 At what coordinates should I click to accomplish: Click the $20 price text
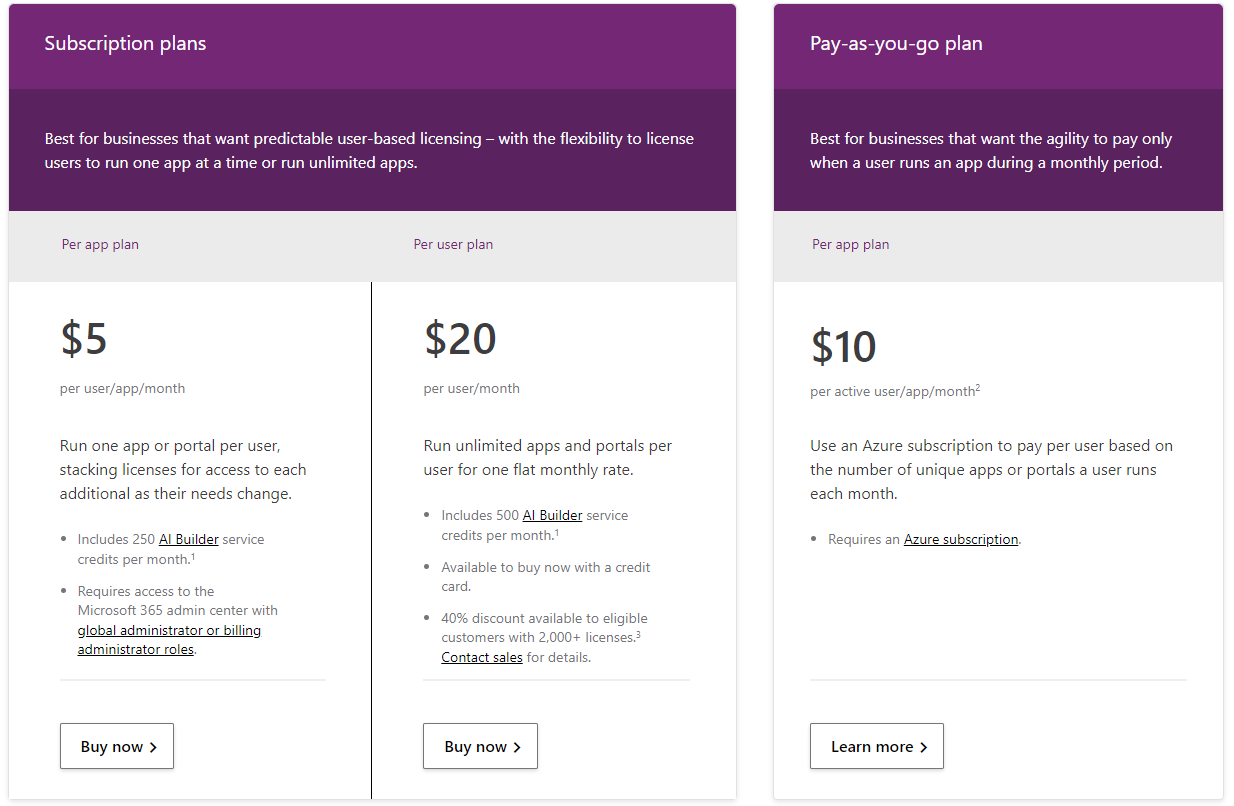point(460,339)
